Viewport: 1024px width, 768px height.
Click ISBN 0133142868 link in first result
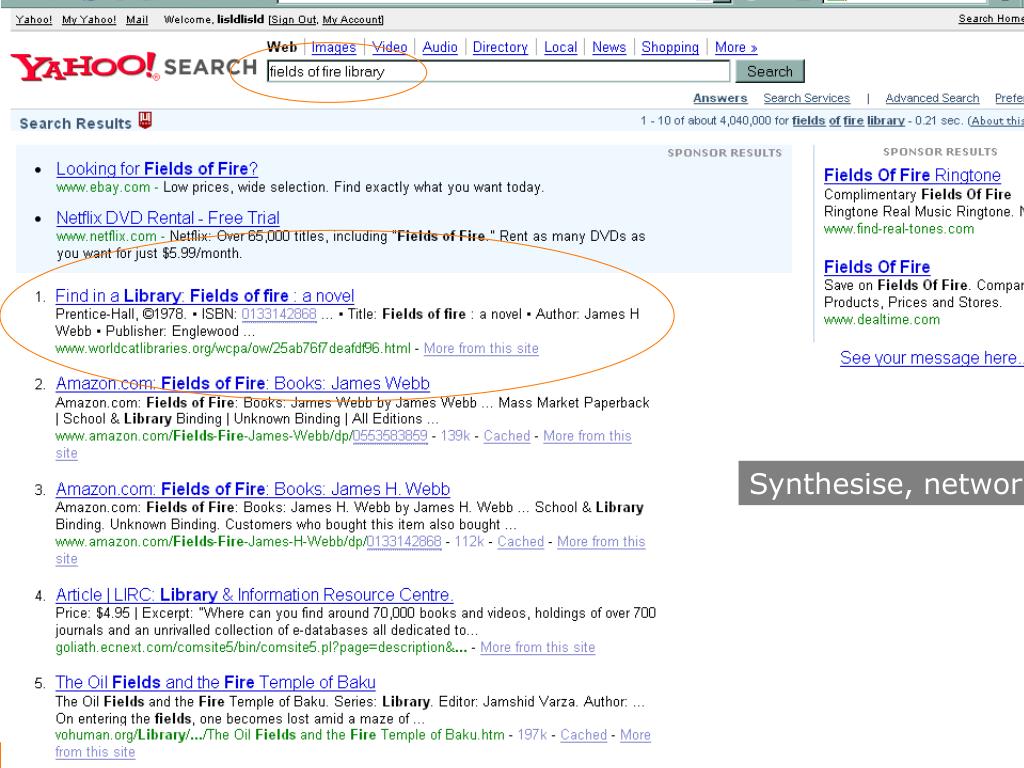(279, 314)
